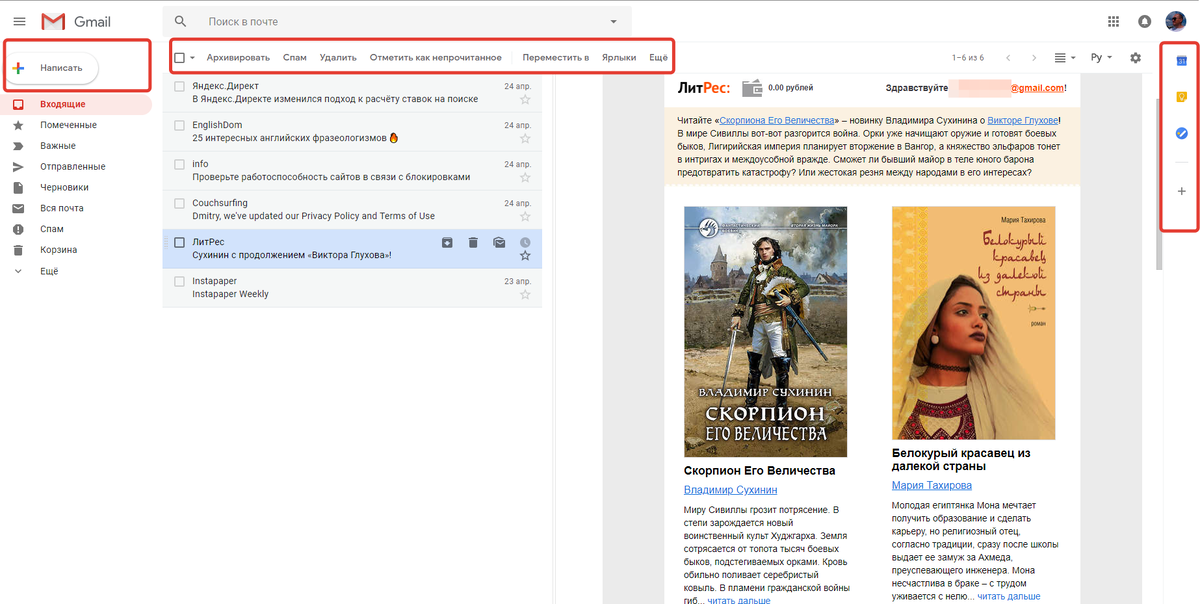
Task: Click the Скорпион Его Величества book cover
Action: click(x=765, y=331)
